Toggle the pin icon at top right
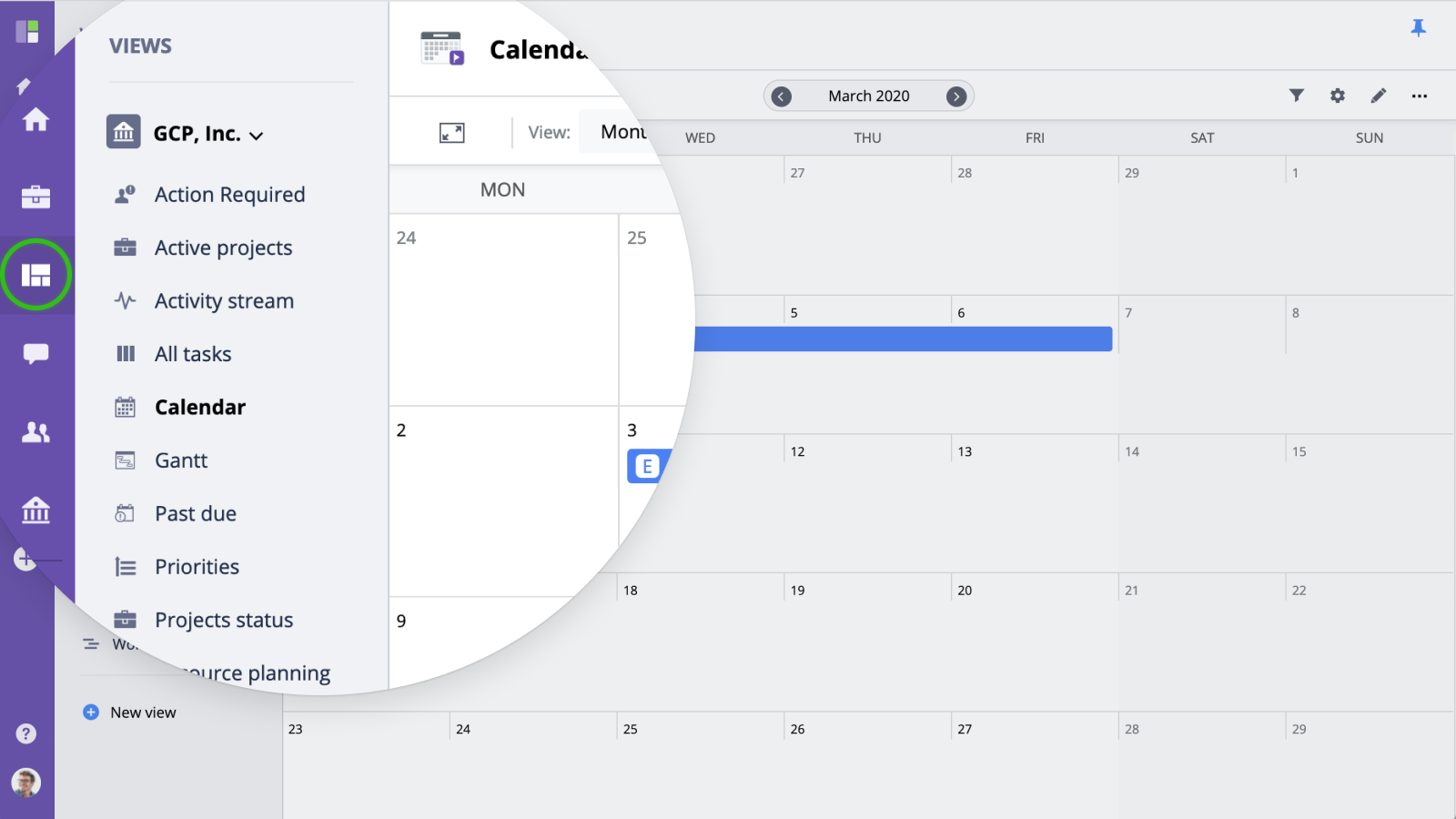1456x819 pixels. point(1418,28)
